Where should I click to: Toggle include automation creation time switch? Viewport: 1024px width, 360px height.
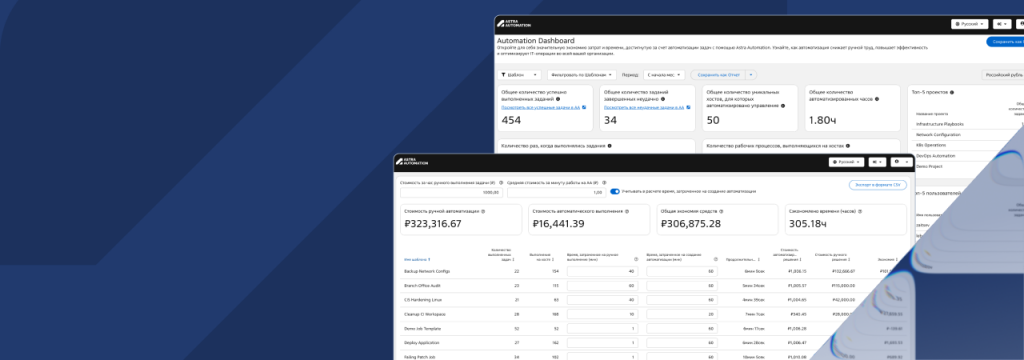[615, 191]
